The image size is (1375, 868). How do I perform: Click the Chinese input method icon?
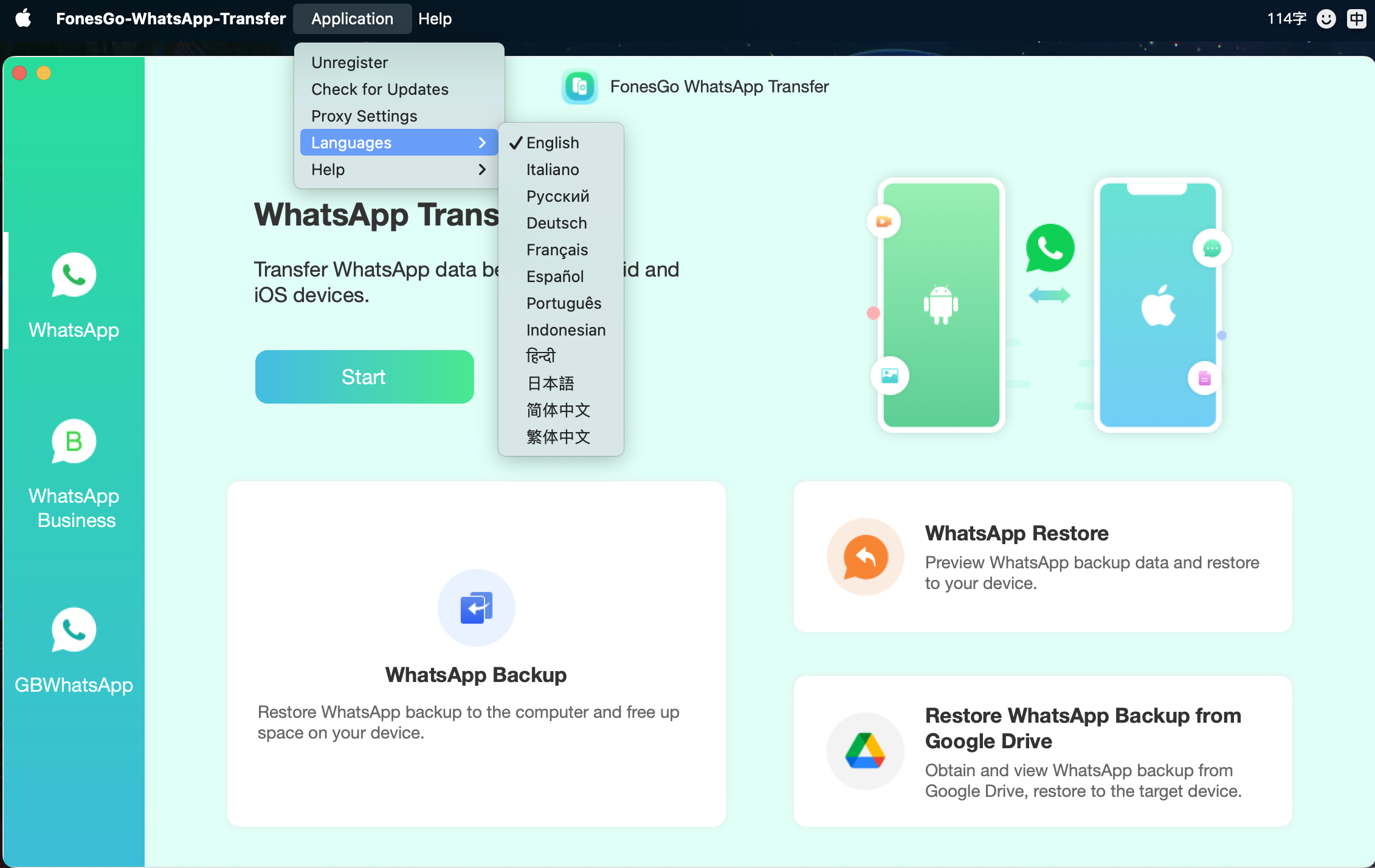click(x=1357, y=19)
